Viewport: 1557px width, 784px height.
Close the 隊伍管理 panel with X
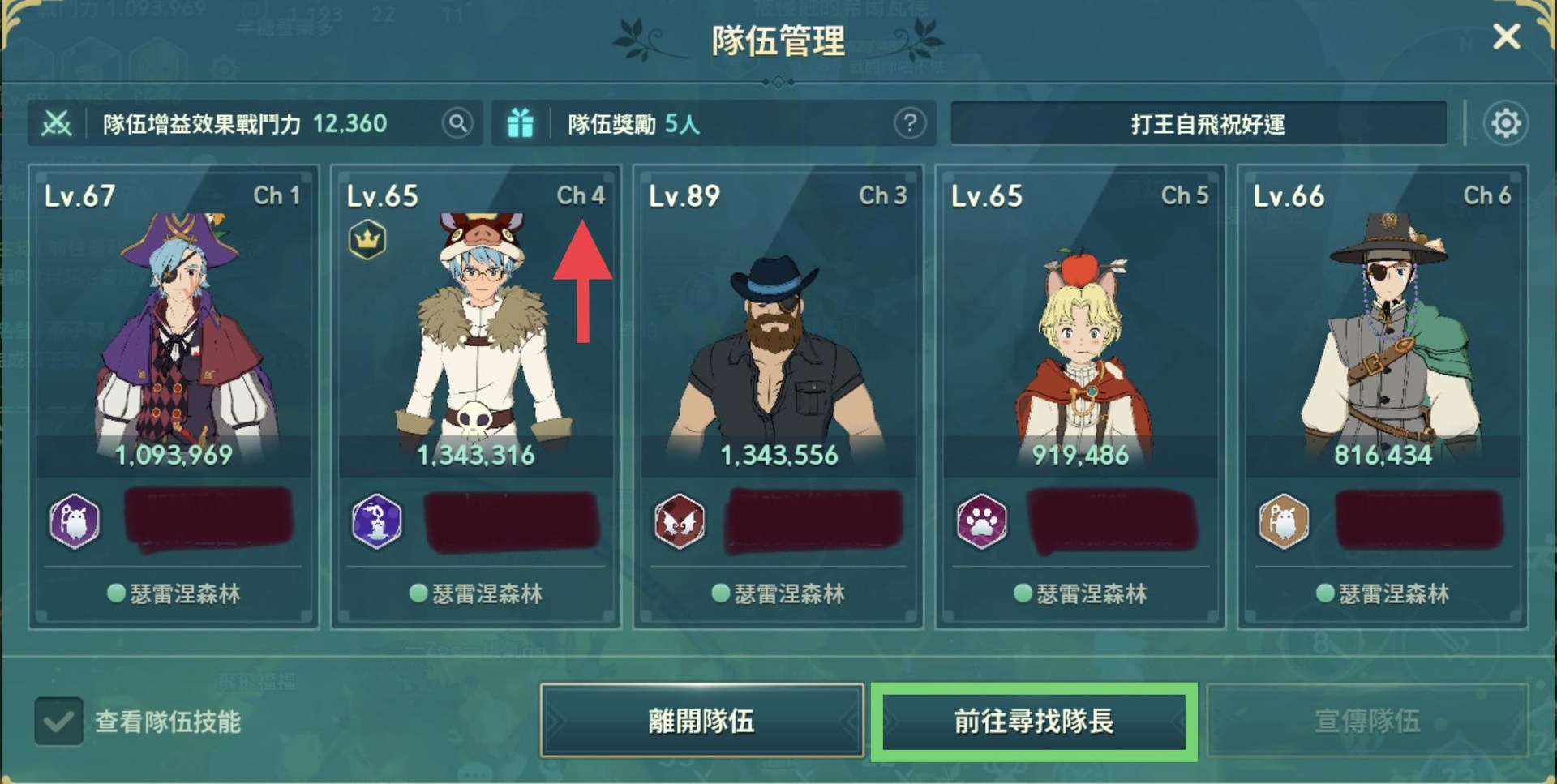click(x=1507, y=36)
